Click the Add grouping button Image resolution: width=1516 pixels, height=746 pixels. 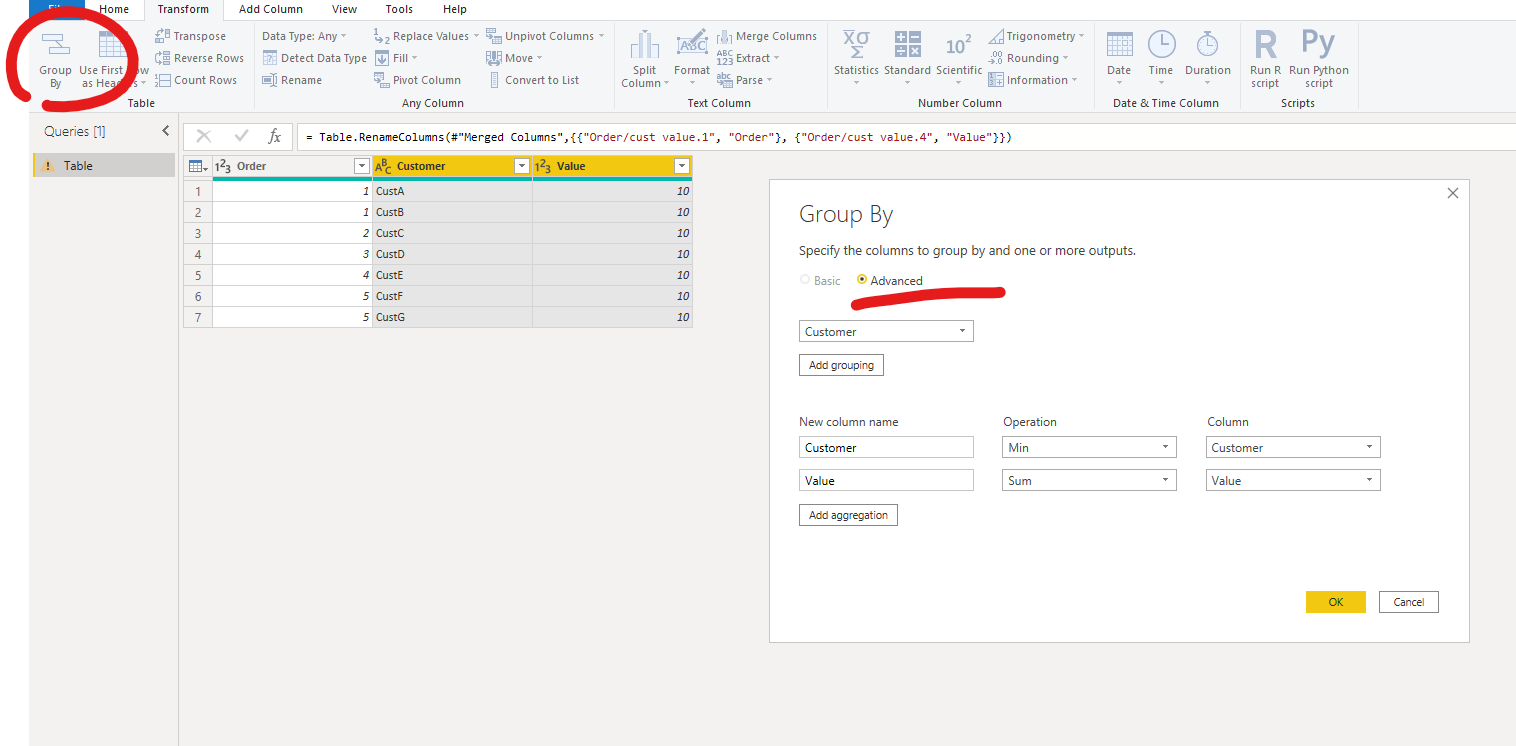coord(841,365)
